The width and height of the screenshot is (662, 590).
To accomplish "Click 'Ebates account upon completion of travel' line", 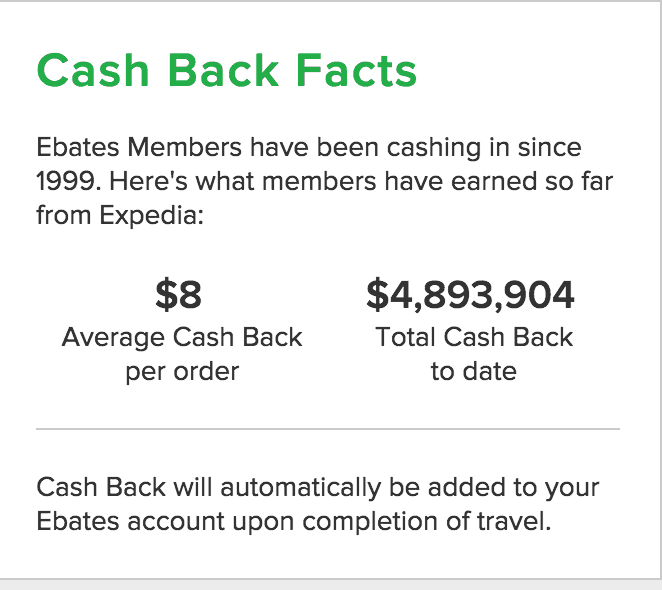I will coord(294,521).
